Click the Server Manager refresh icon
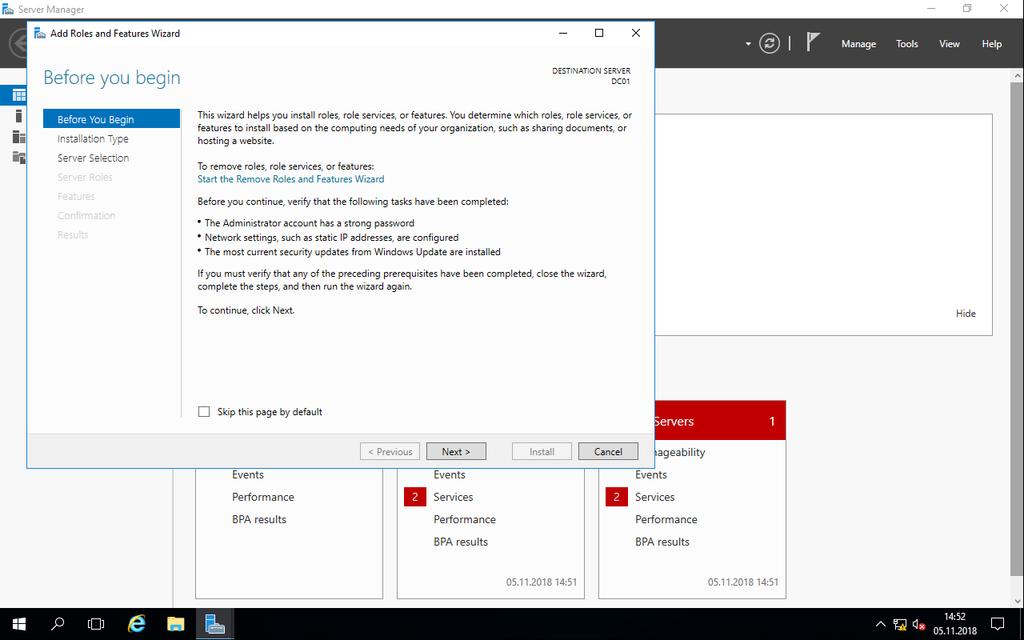The image size is (1024, 640). tap(769, 44)
